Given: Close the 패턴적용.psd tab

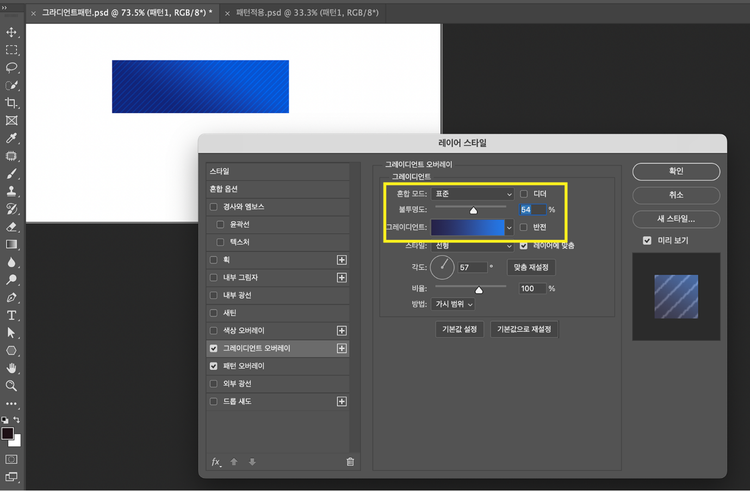Looking at the screenshot, I should point(227,13).
